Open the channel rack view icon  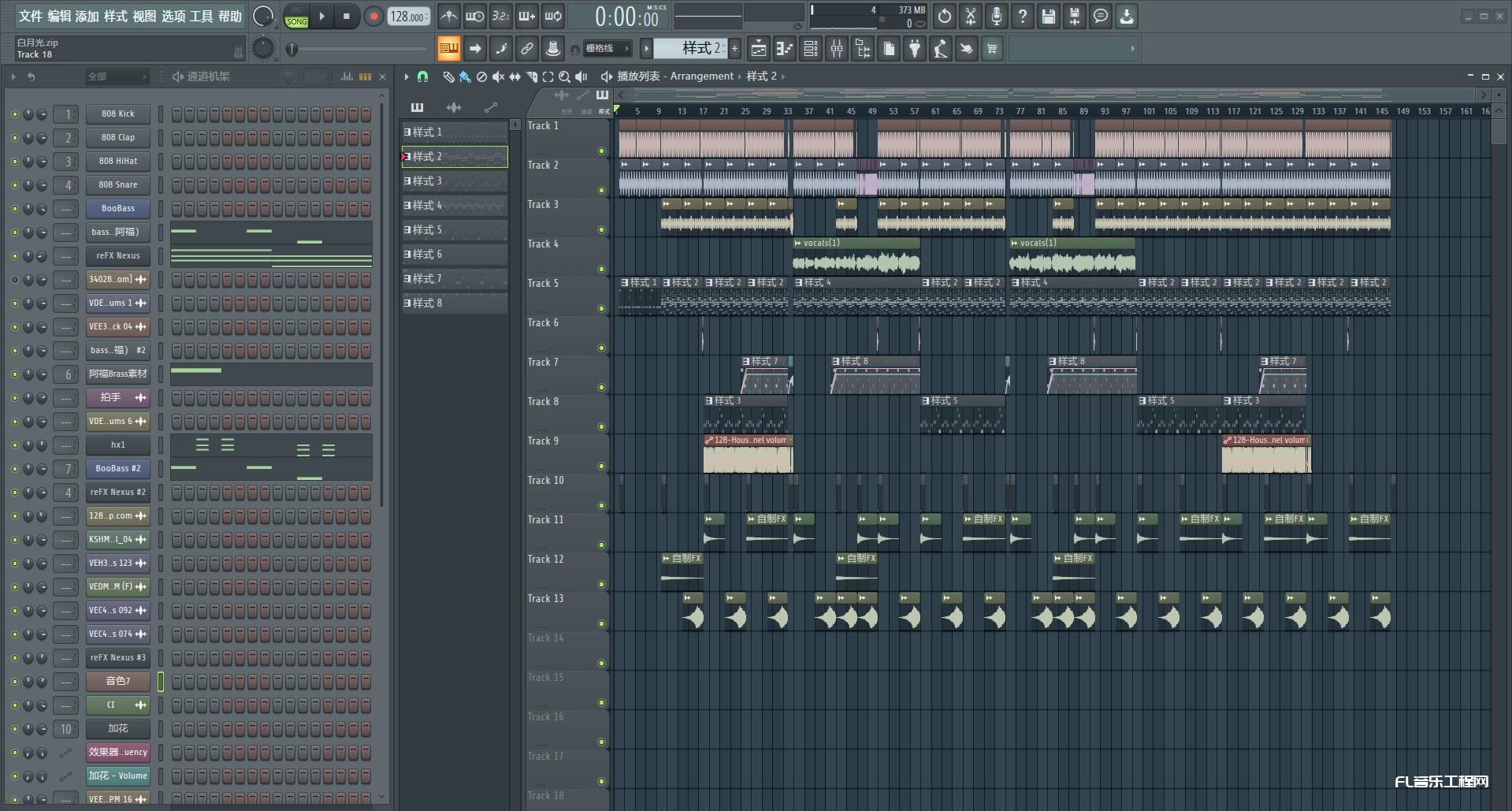point(810,49)
